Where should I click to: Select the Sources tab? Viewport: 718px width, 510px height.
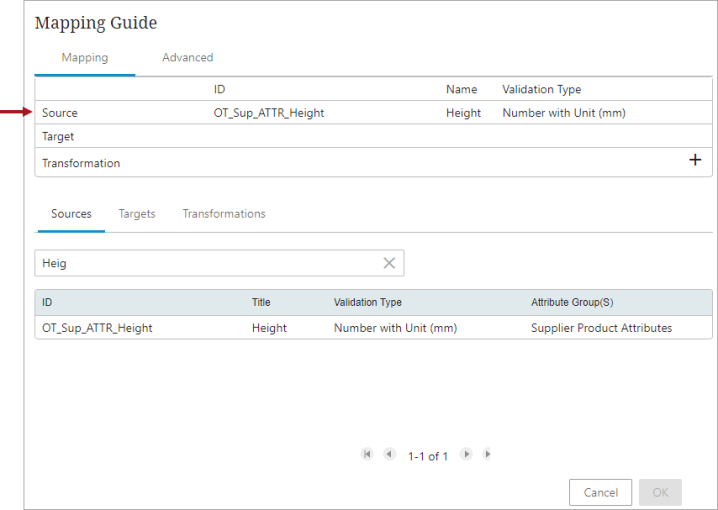[x=71, y=214]
